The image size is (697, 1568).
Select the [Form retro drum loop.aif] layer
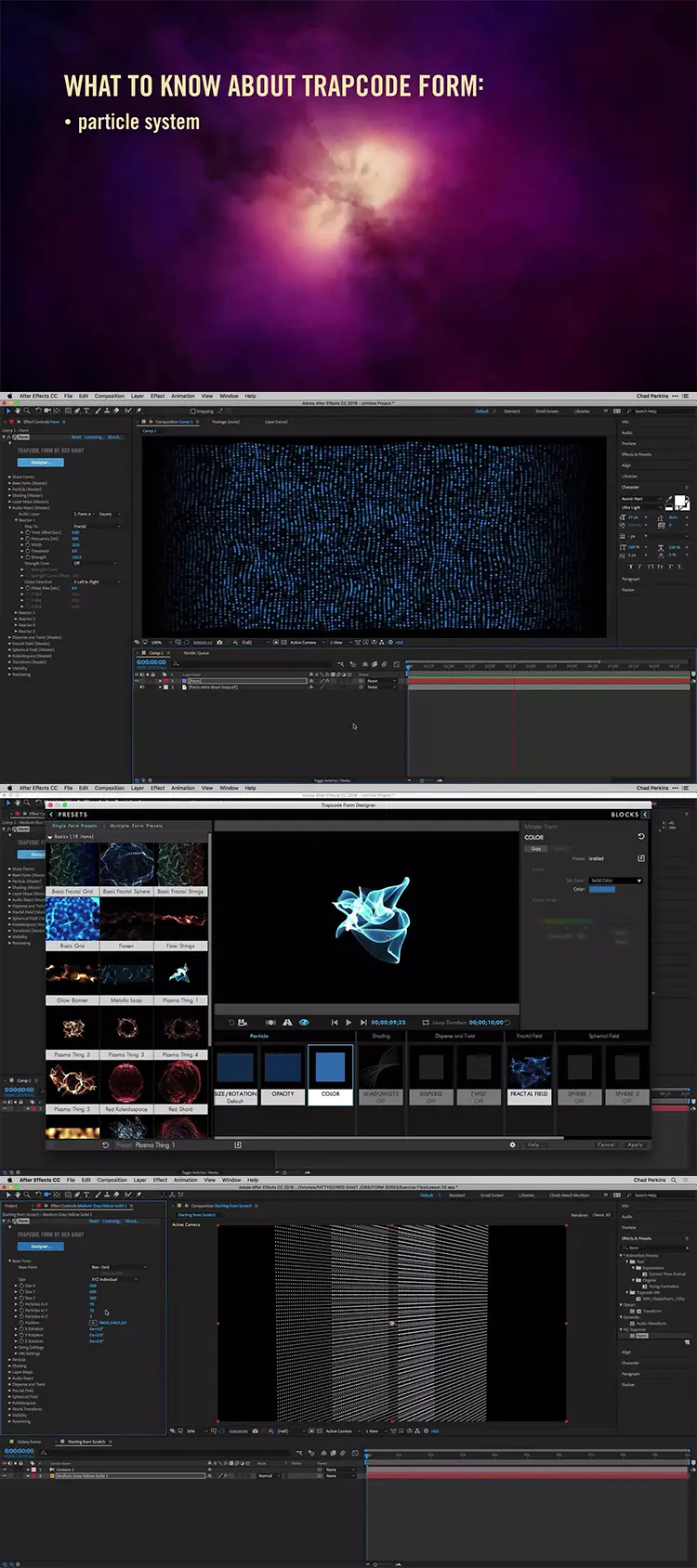coord(214,686)
